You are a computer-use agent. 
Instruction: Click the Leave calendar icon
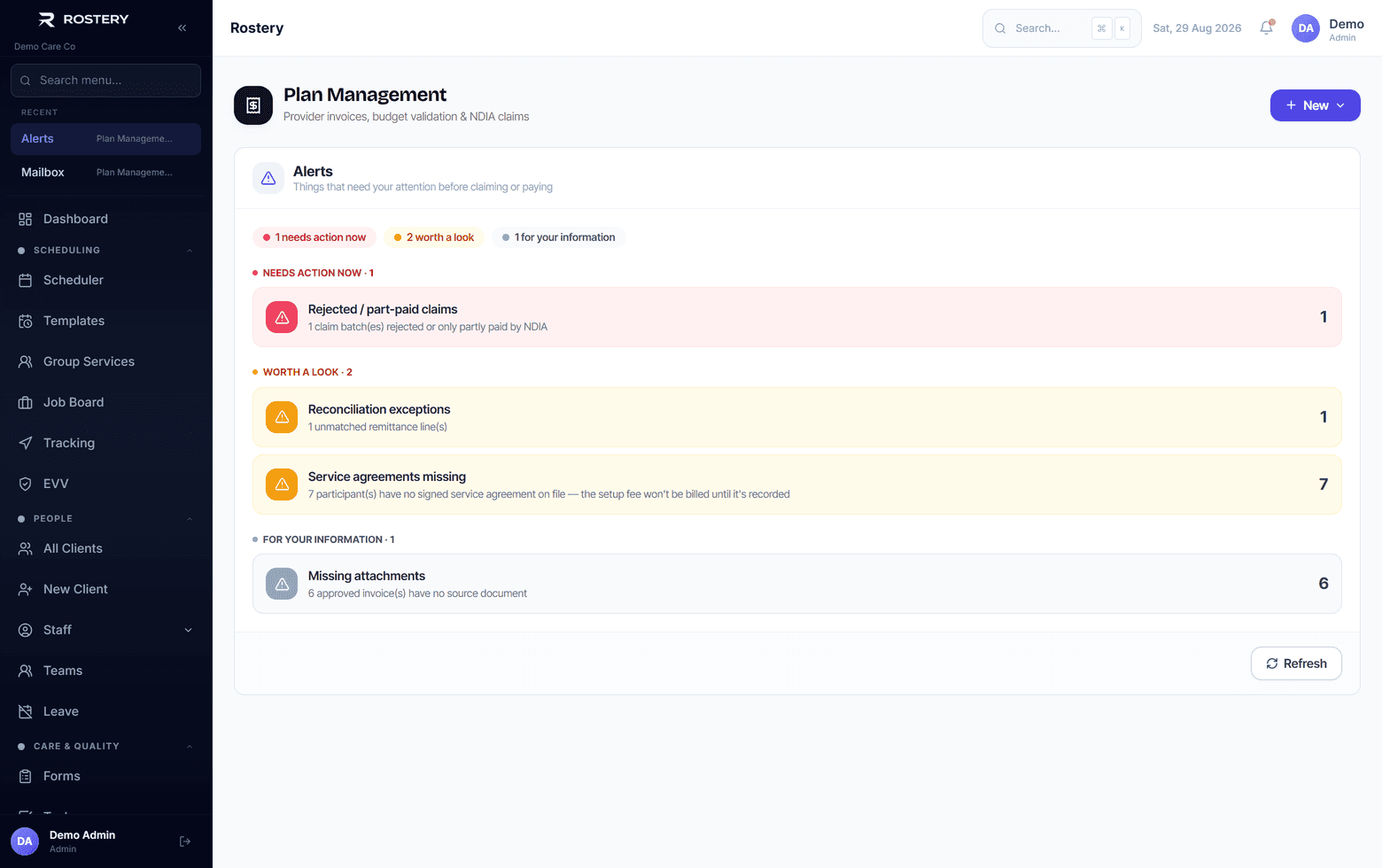pos(26,711)
